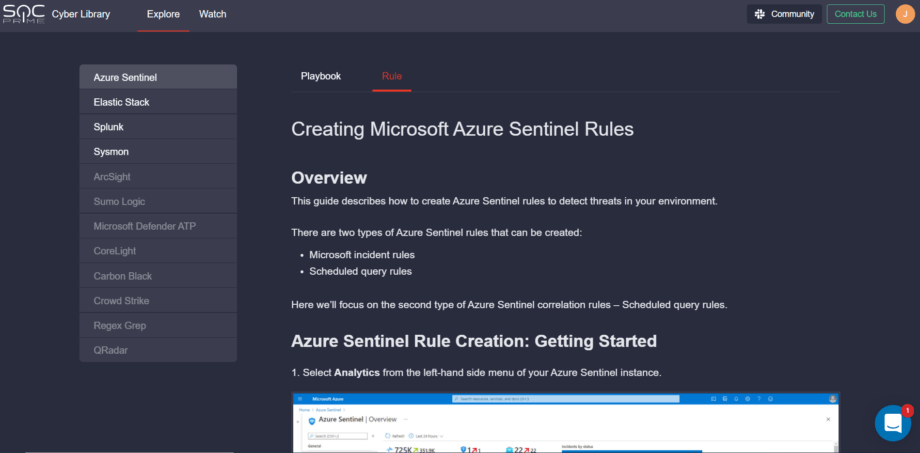Click the Overview heading
Screen dimensions: 920x453
click(329, 177)
